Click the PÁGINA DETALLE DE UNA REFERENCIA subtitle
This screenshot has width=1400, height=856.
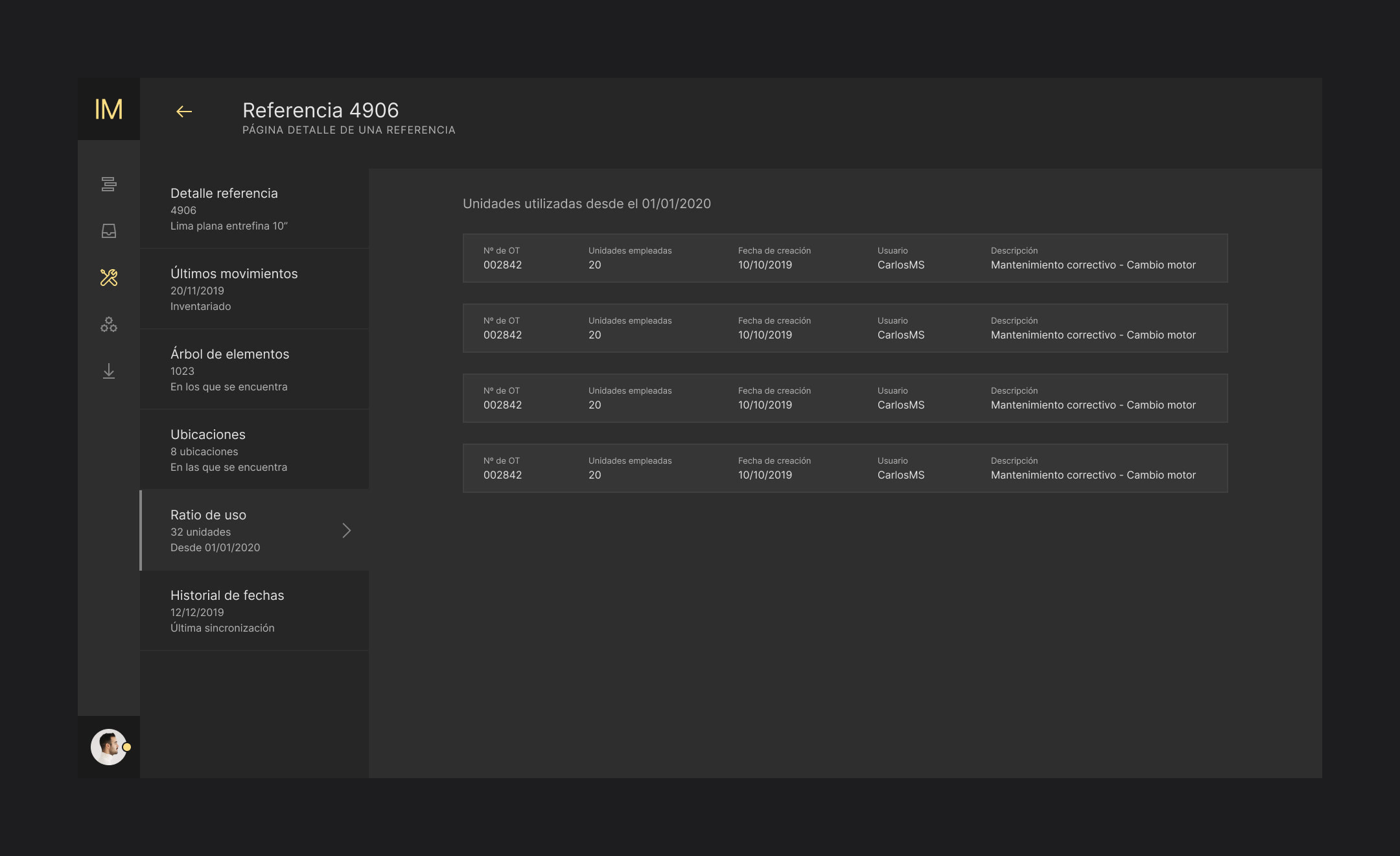pos(349,130)
